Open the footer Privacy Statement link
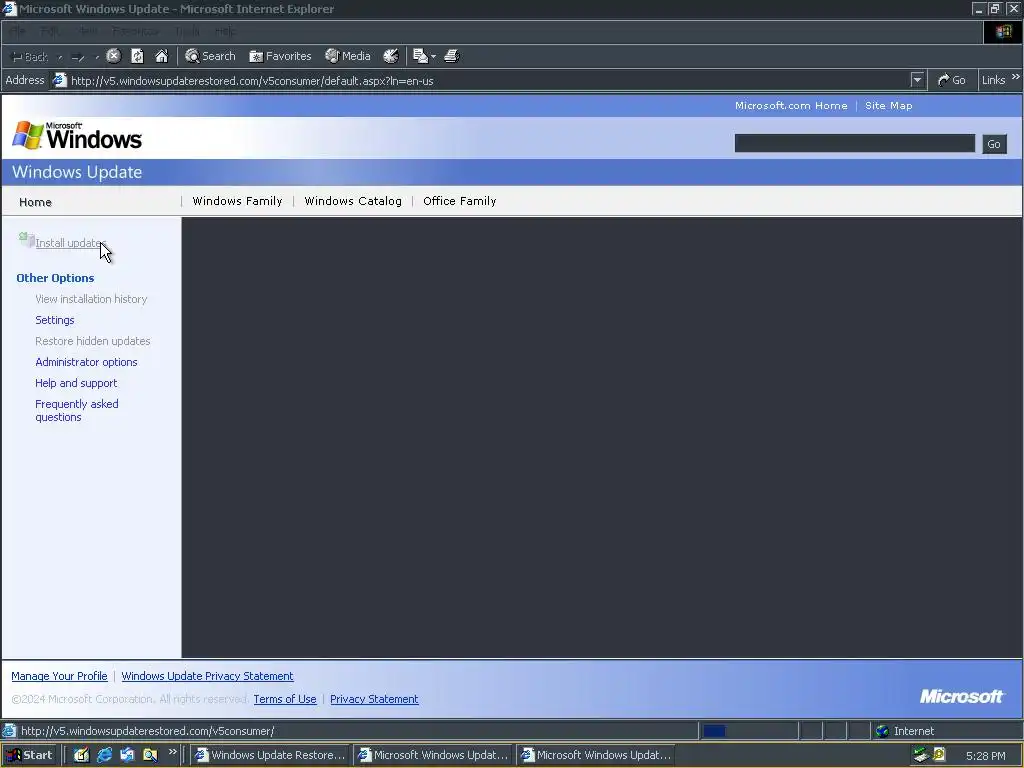The image size is (1024, 768). 374,699
